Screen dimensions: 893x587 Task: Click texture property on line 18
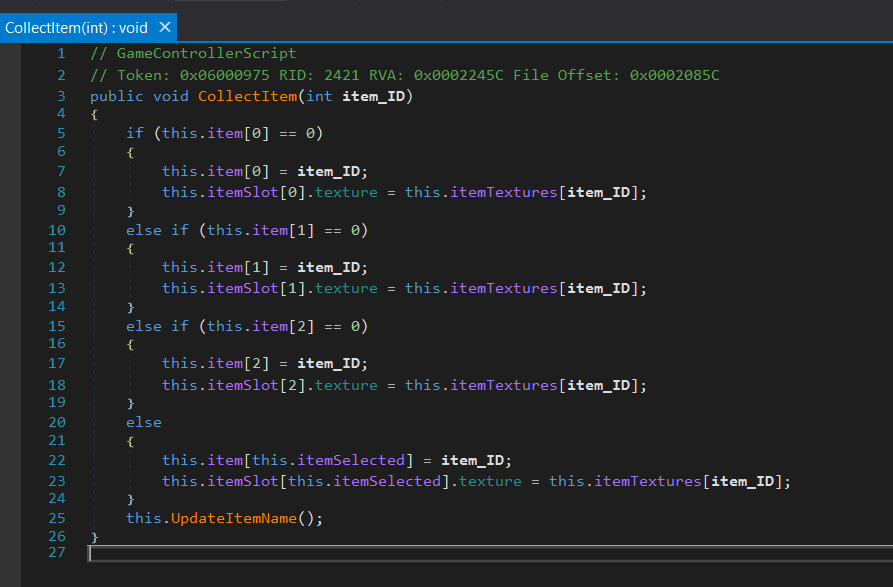pyautogui.click(x=346, y=385)
